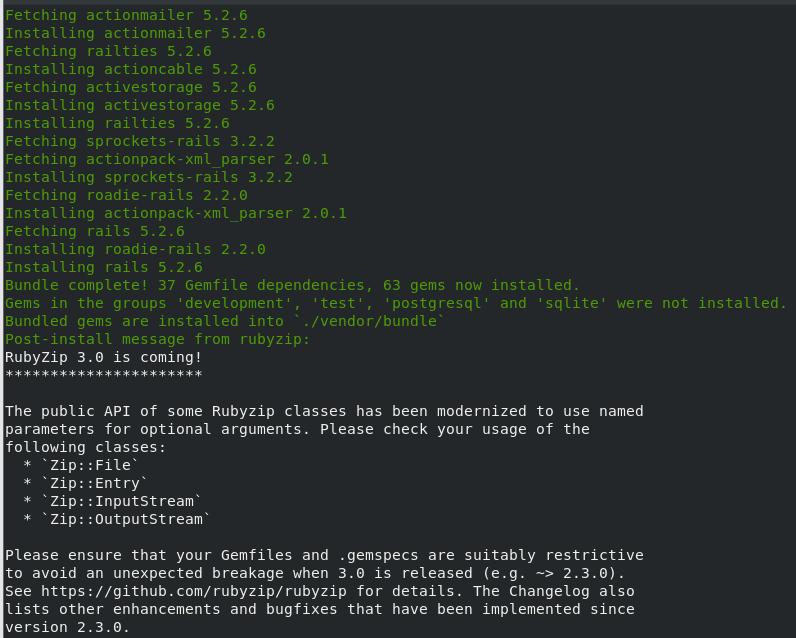Click the word 'Changelog' in the output
The width and height of the screenshot is (796, 638).
pos(549,591)
